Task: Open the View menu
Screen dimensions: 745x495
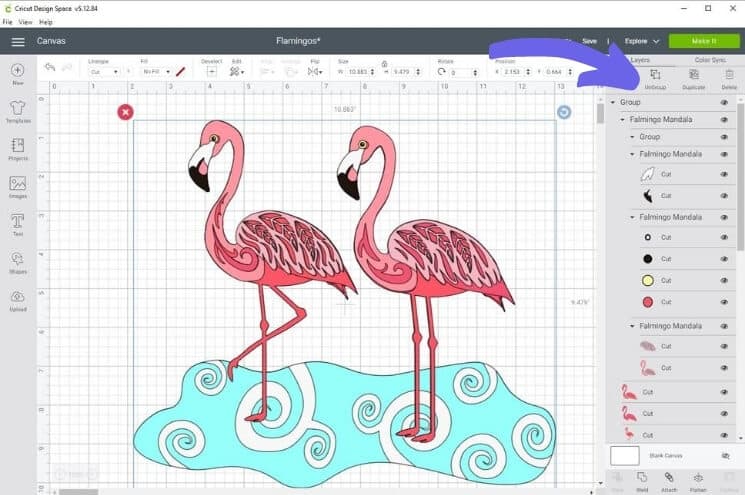Action: click(25, 22)
